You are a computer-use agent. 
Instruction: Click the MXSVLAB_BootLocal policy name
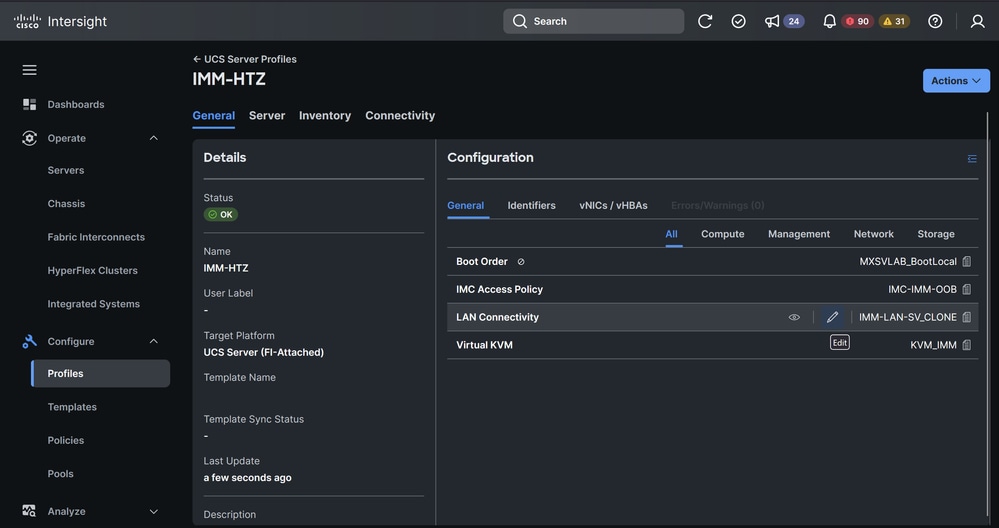(x=908, y=262)
